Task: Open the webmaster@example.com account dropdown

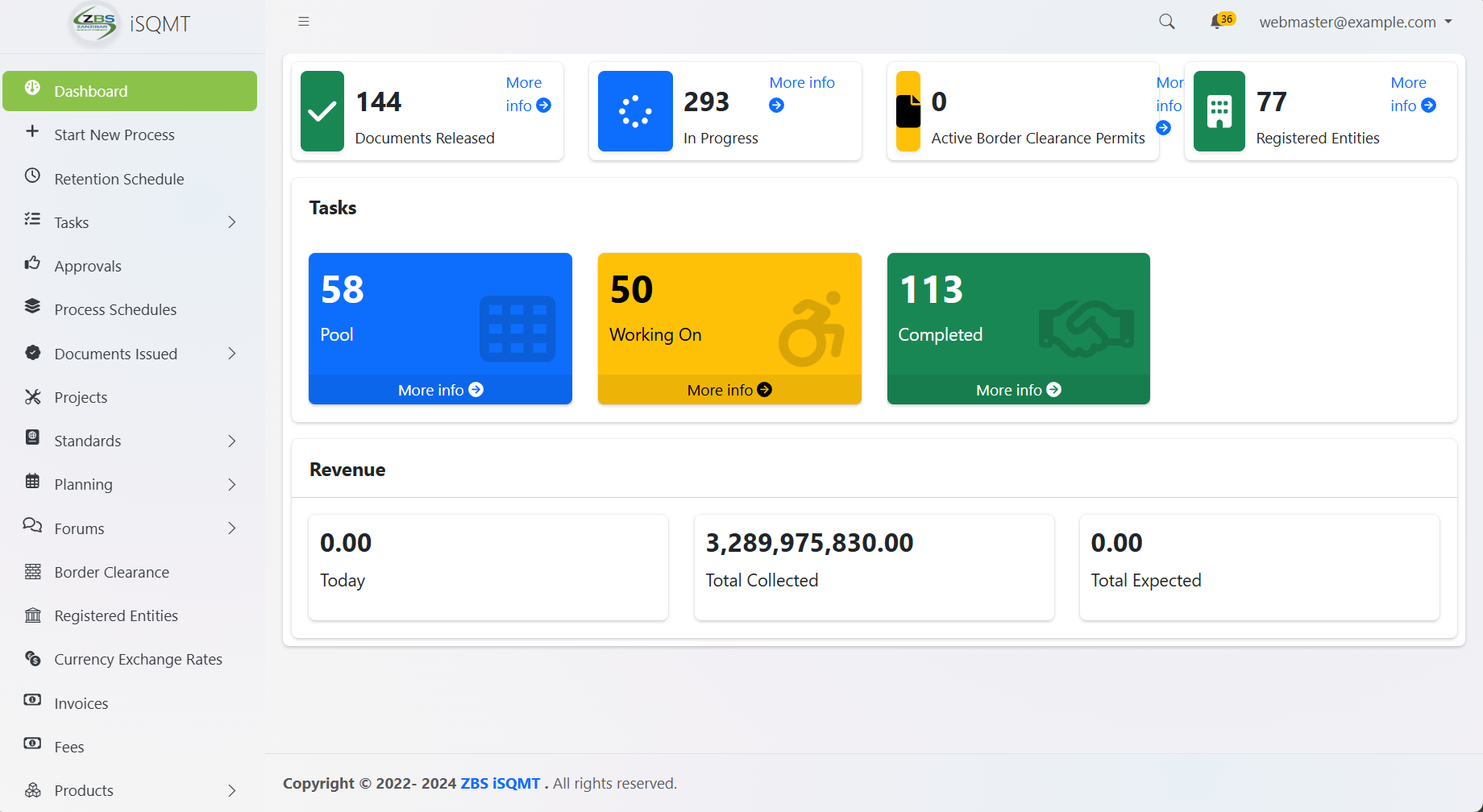Action: point(1356,23)
